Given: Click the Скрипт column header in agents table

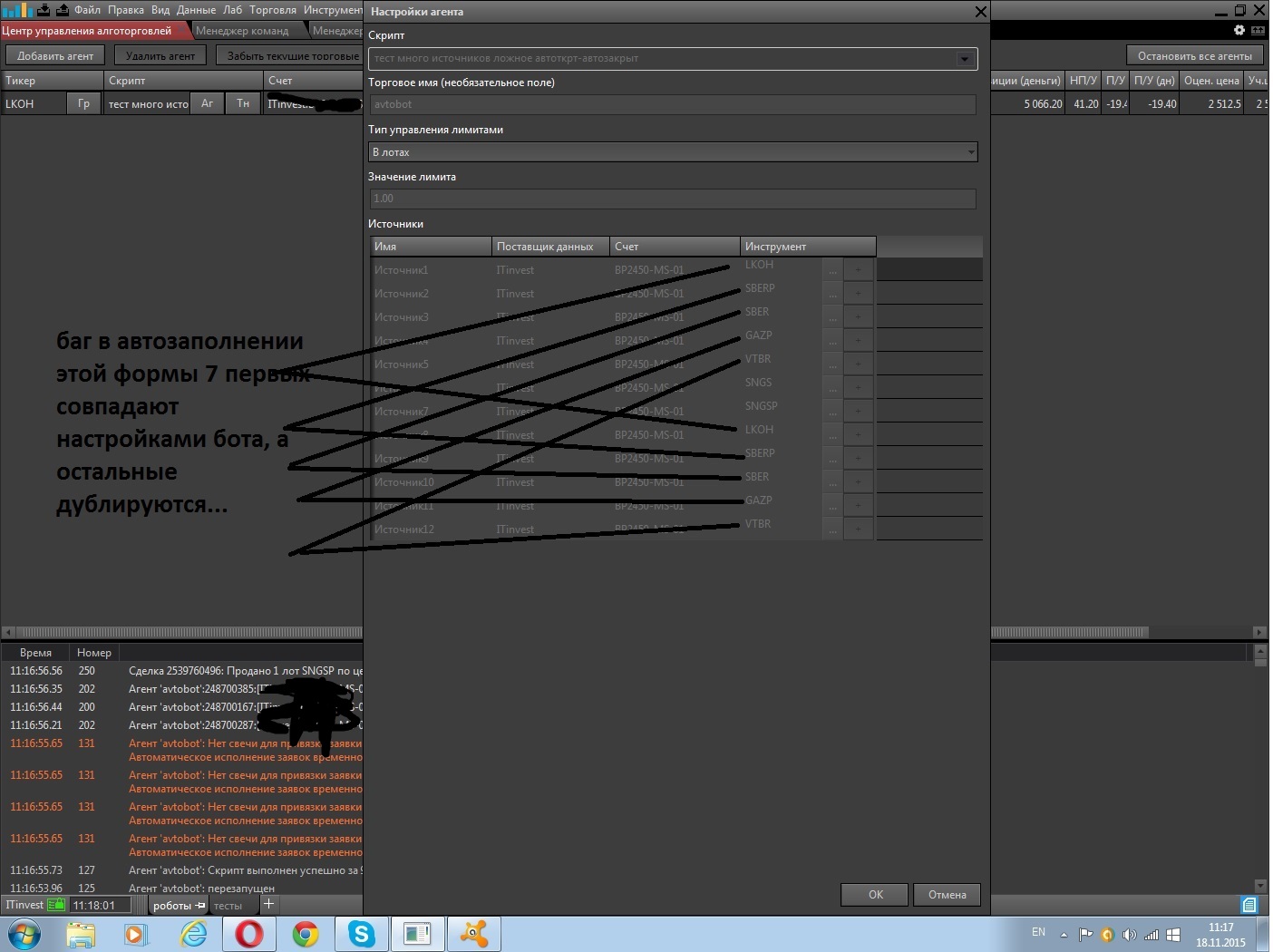Looking at the screenshot, I should point(183,81).
